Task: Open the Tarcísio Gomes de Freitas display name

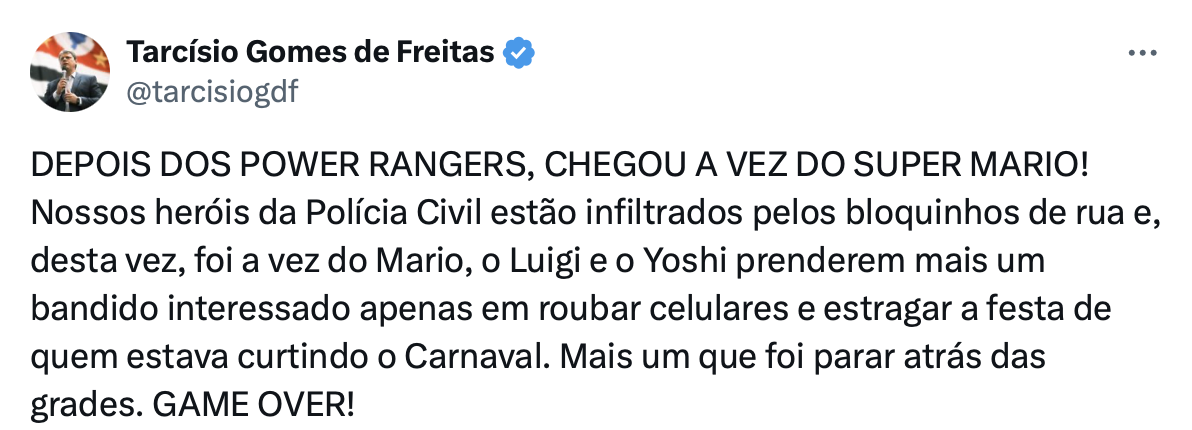Action: 310,53
